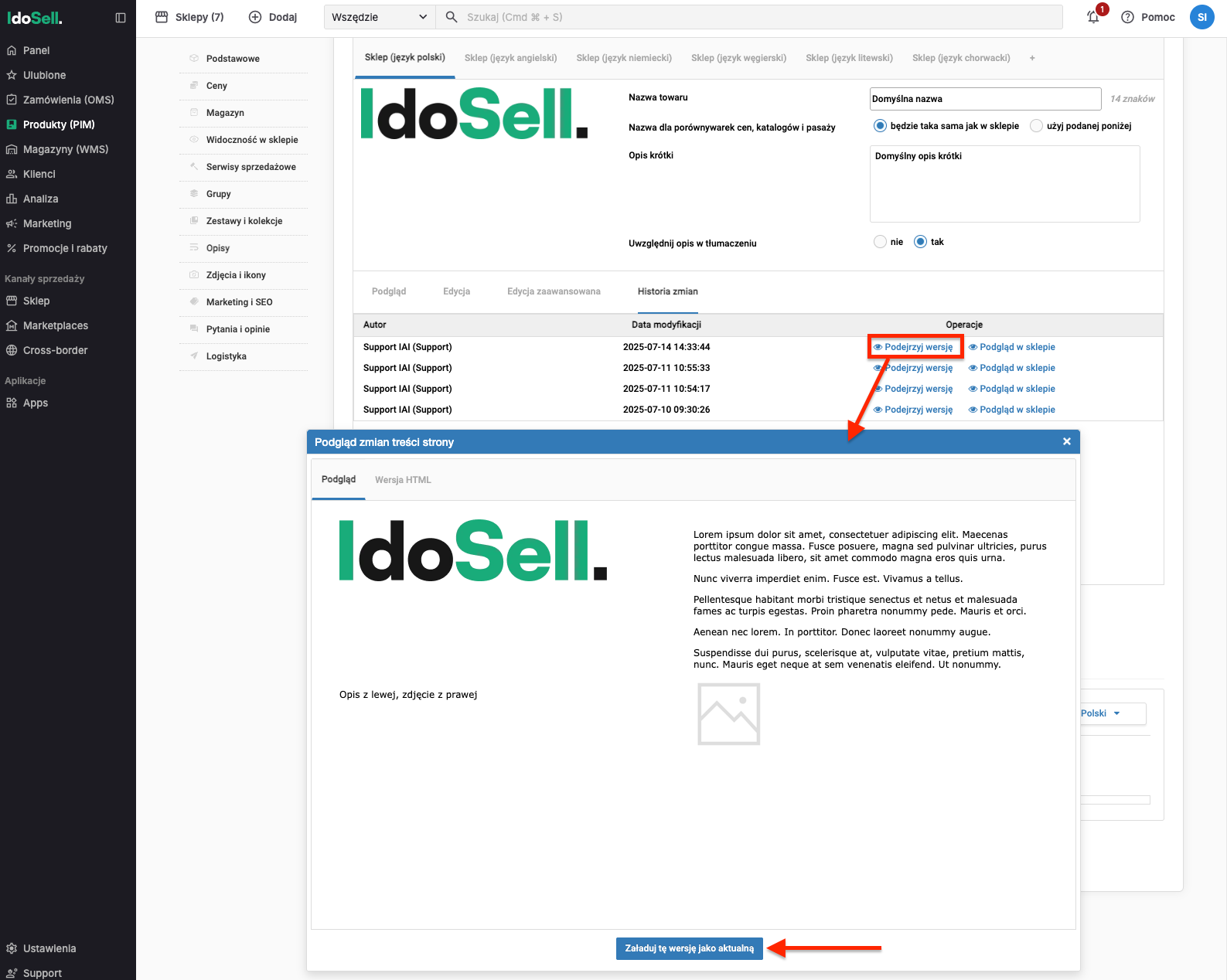Click Załaduj tę wersję jako aktualną button
Screen dimensions: 1227x980
pos(690,948)
